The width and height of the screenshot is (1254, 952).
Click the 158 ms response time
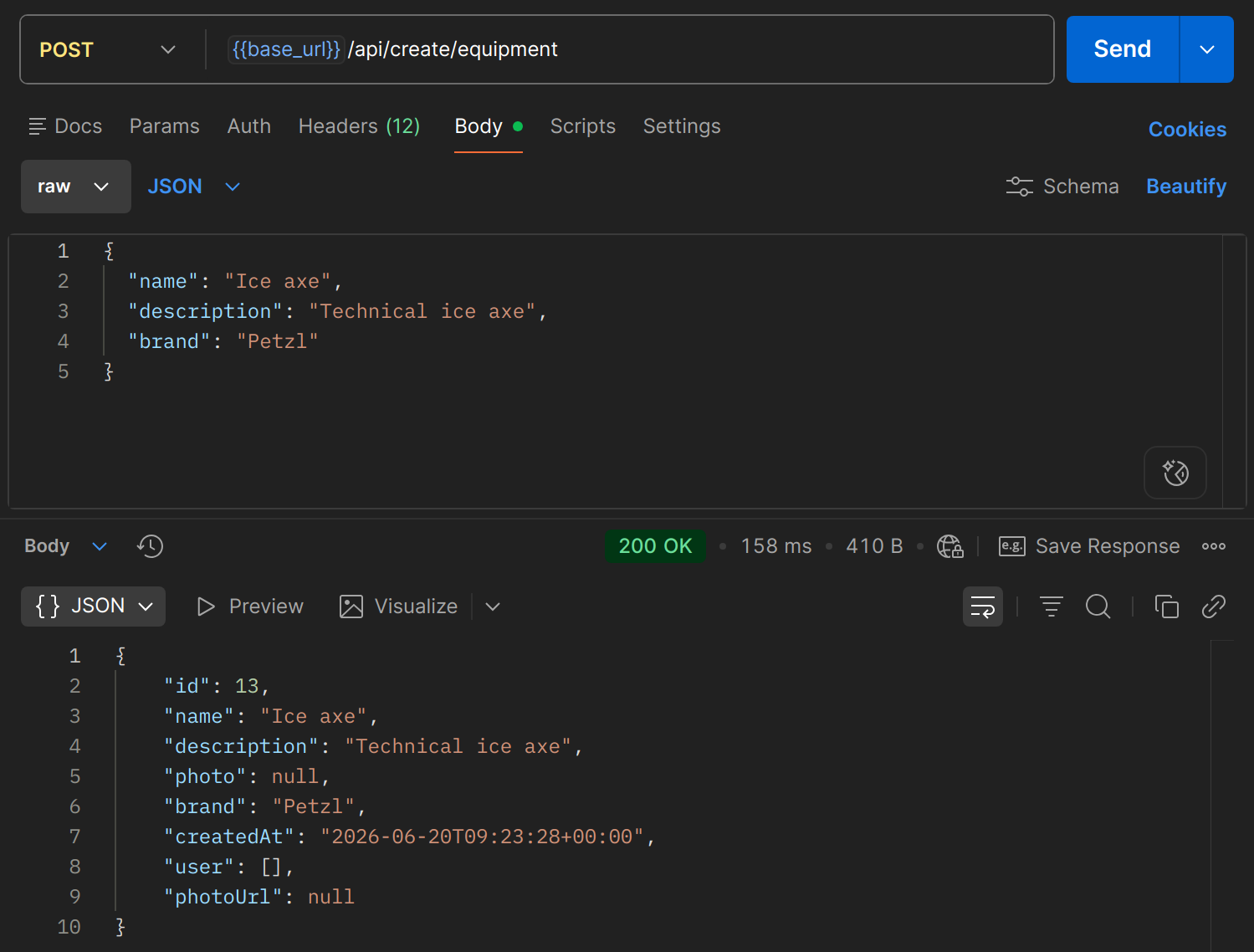[776, 546]
